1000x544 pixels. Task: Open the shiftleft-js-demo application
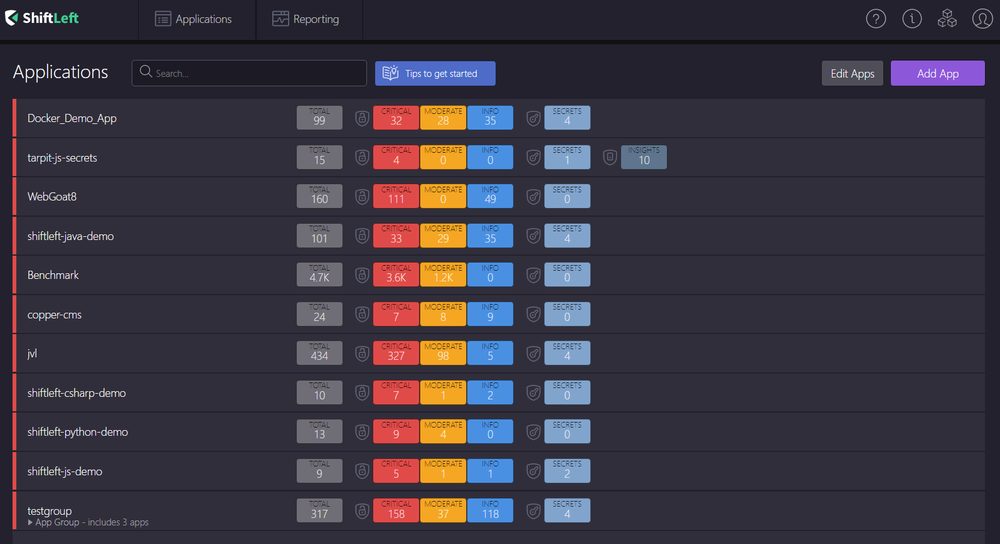[64, 471]
